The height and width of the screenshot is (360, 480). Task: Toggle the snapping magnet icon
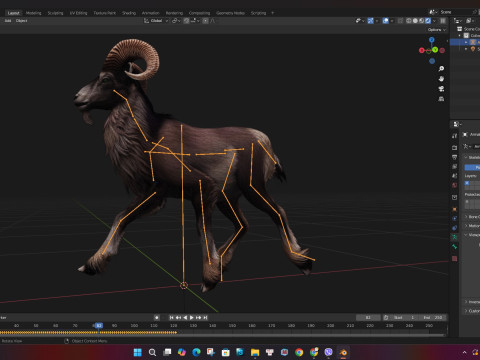(x=186, y=21)
